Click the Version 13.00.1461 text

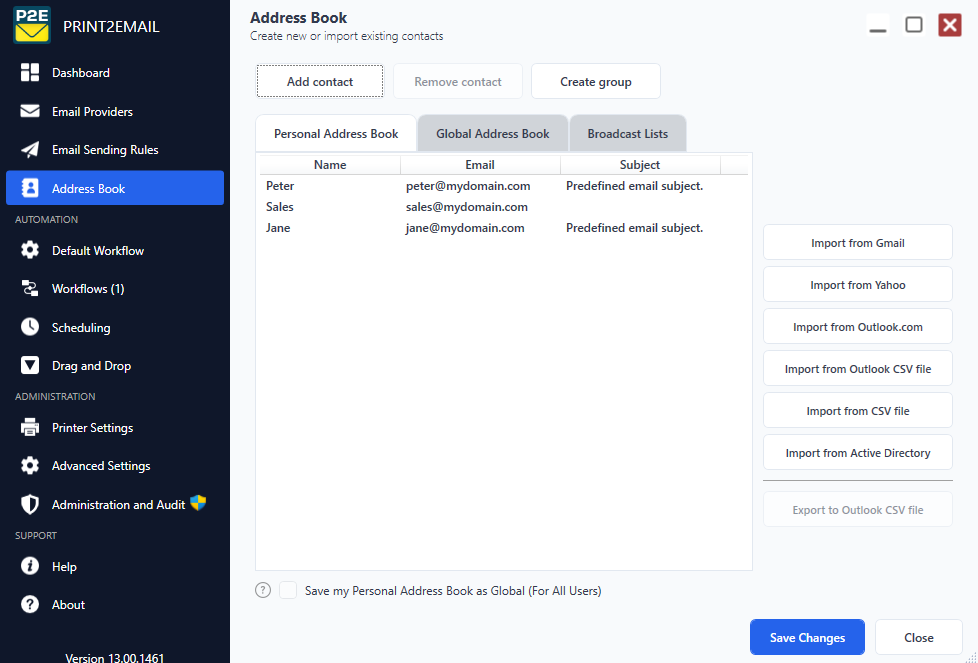tap(115, 657)
